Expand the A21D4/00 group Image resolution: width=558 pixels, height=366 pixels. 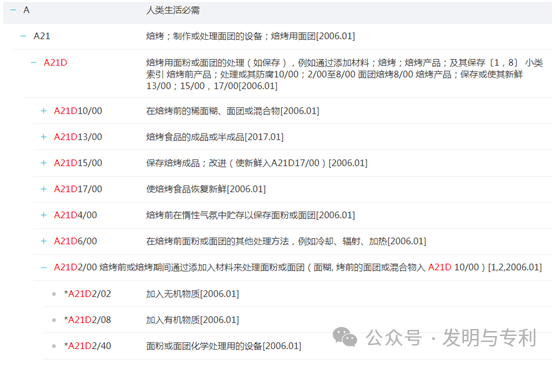point(43,215)
